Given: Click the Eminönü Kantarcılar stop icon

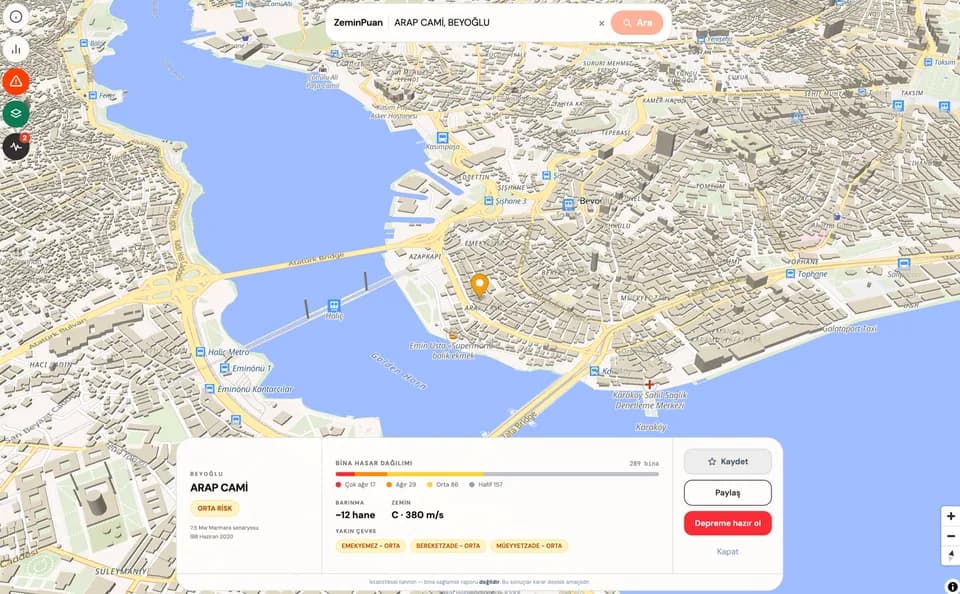Looking at the screenshot, I should pyautogui.click(x=209, y=389).
